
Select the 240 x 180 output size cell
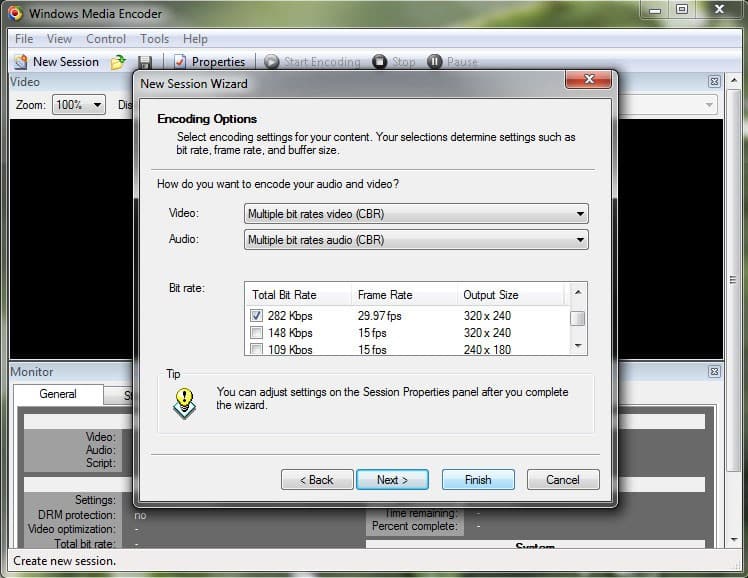tap(487, 349)
